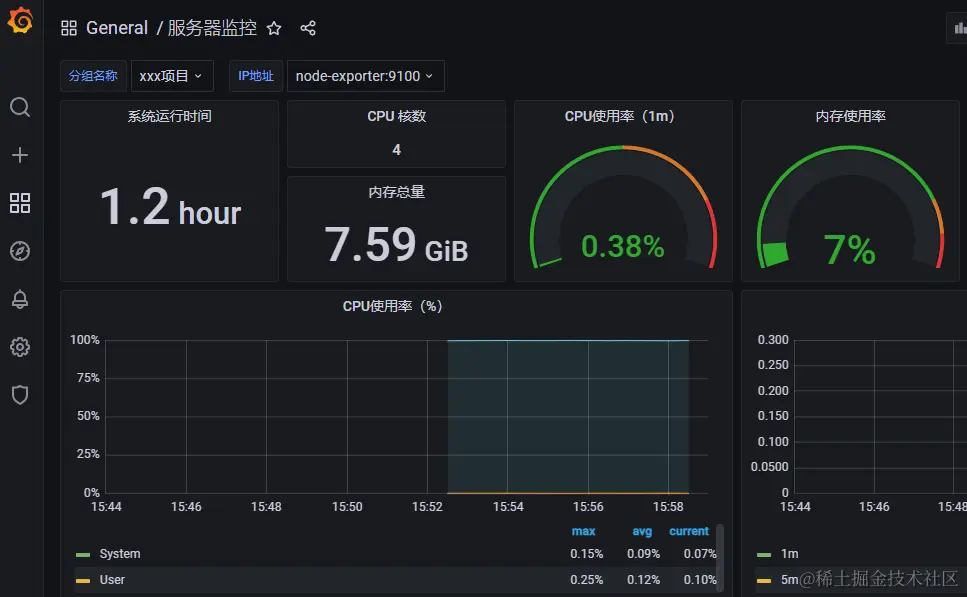Open the 内存总量 panel title menu
This screenshot has width=967, height=597.
(397, 192)
